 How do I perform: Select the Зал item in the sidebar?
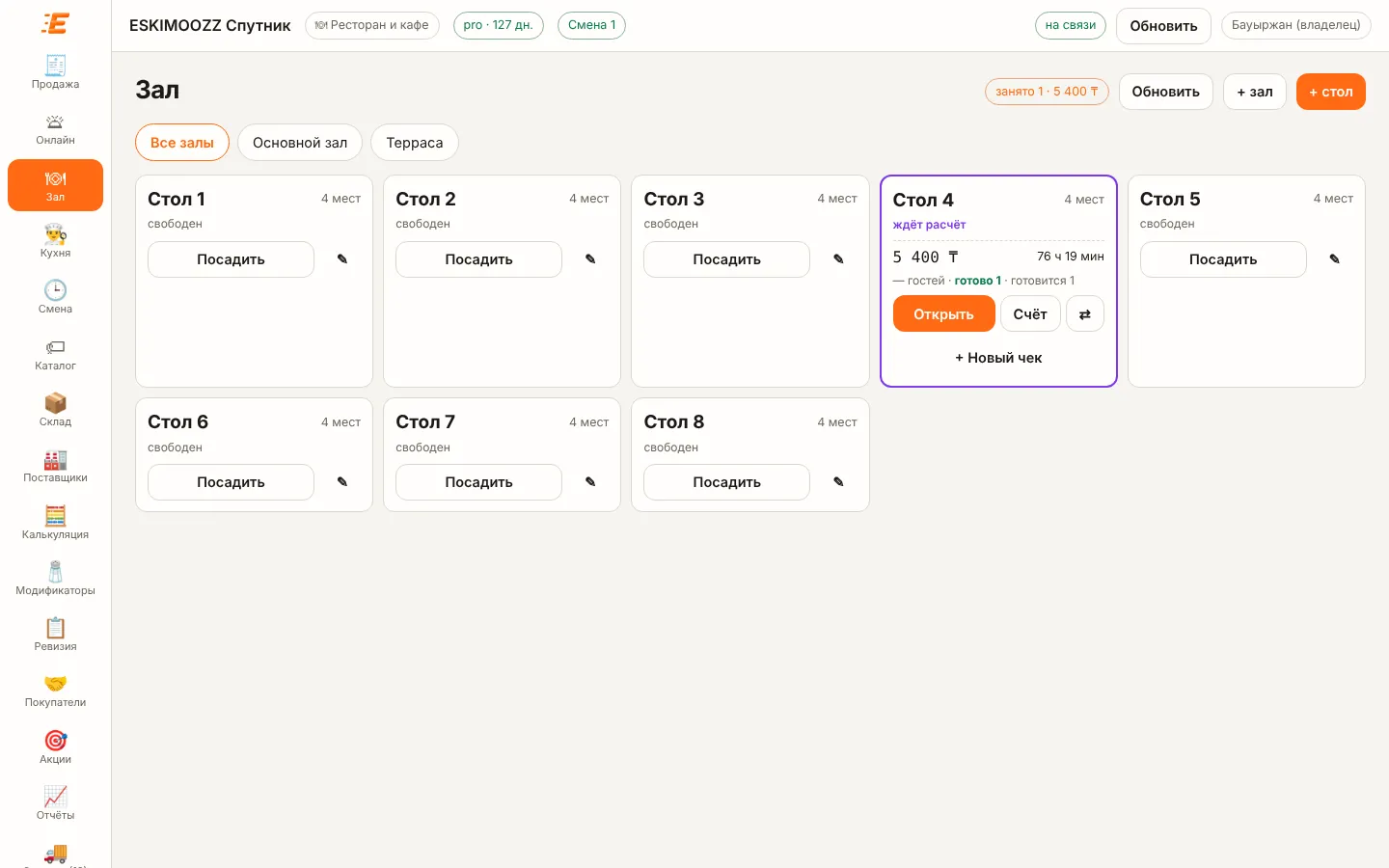point(55,185)
